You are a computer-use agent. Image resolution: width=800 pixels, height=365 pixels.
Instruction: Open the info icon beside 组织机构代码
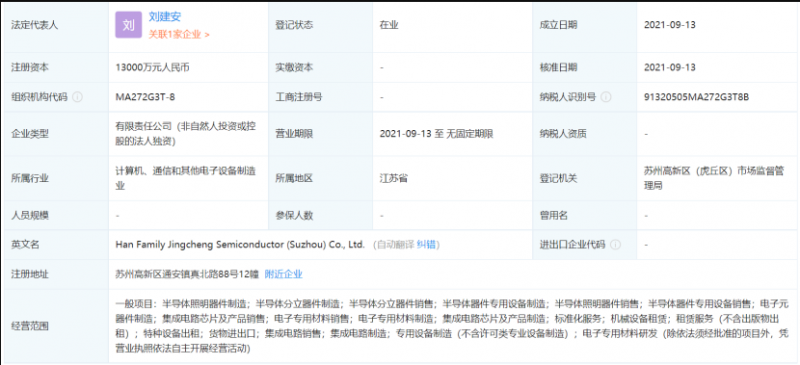tap(77, 97)
